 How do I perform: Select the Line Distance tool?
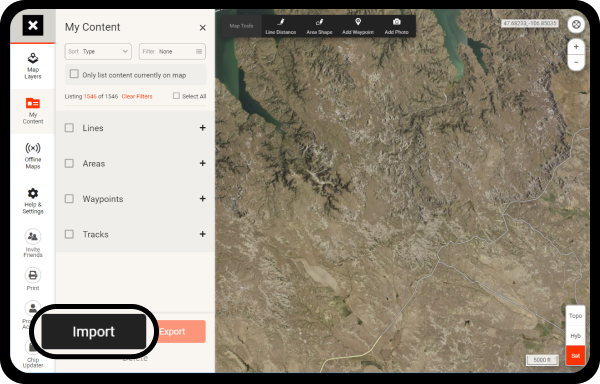pos(281,26)
